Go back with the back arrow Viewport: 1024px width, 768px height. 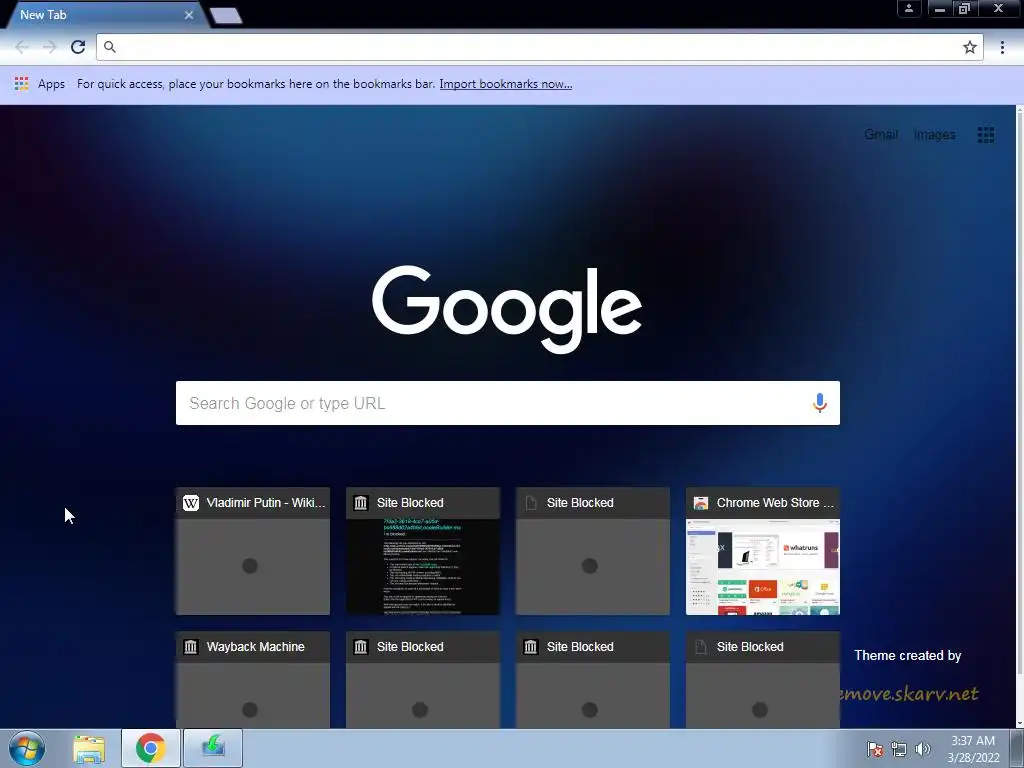(22, 47)
